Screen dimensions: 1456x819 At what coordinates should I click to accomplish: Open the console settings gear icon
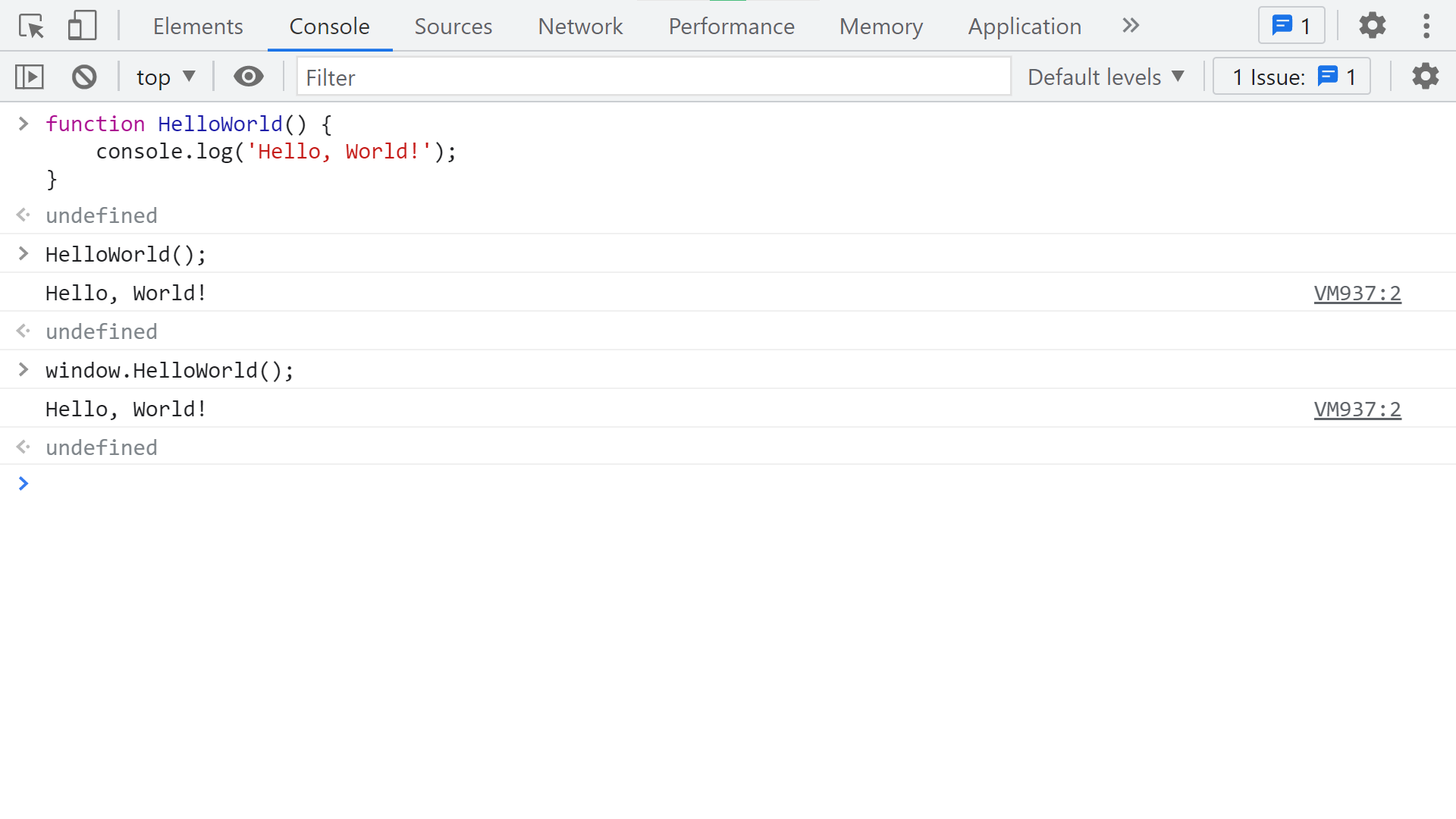tap(1425, 77)
